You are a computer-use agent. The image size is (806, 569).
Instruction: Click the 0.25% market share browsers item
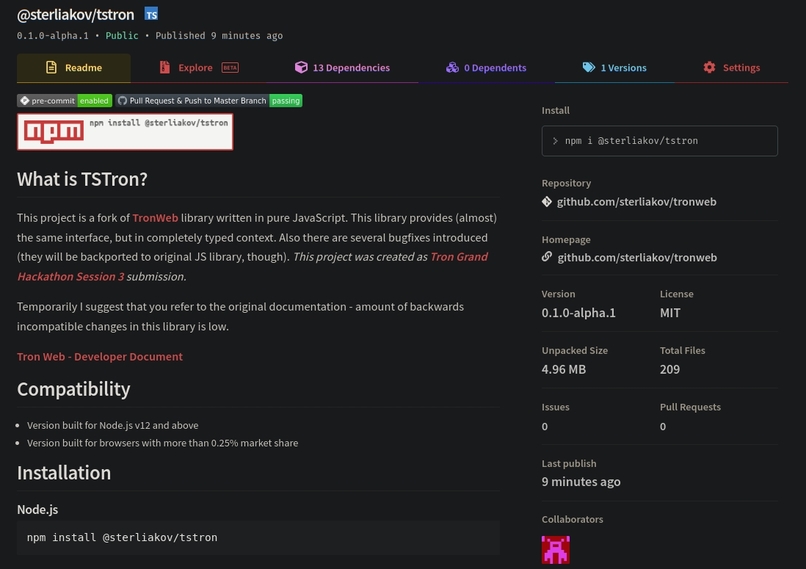[x=162, y=443]
